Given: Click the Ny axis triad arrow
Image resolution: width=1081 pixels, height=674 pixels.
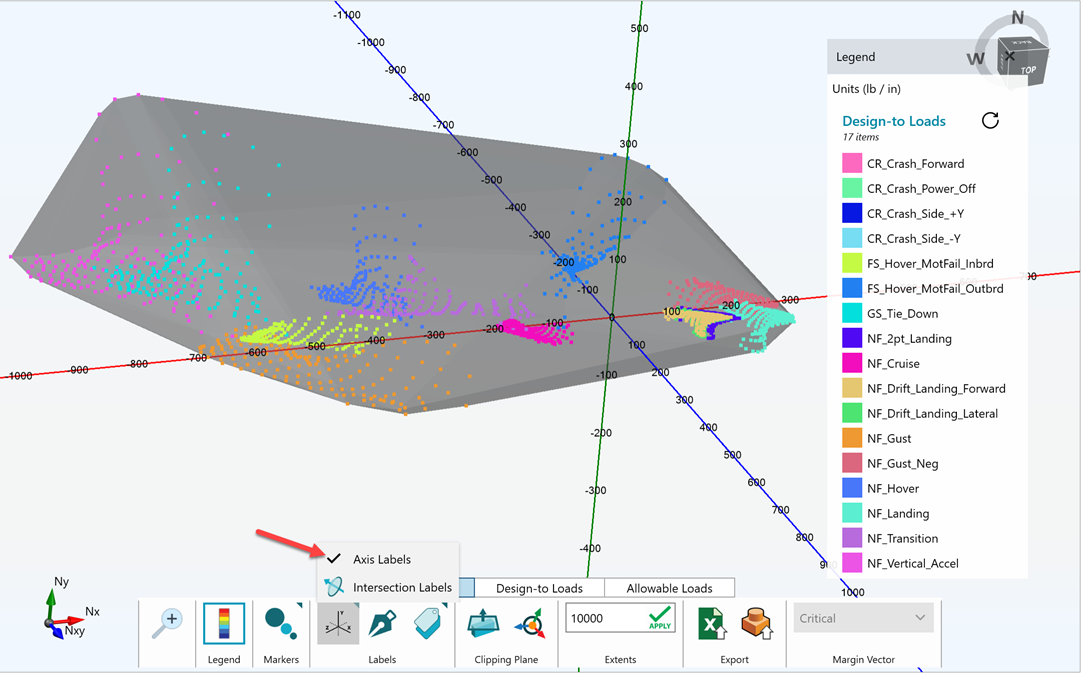Looking at the screenshot, I should [51, 600].
